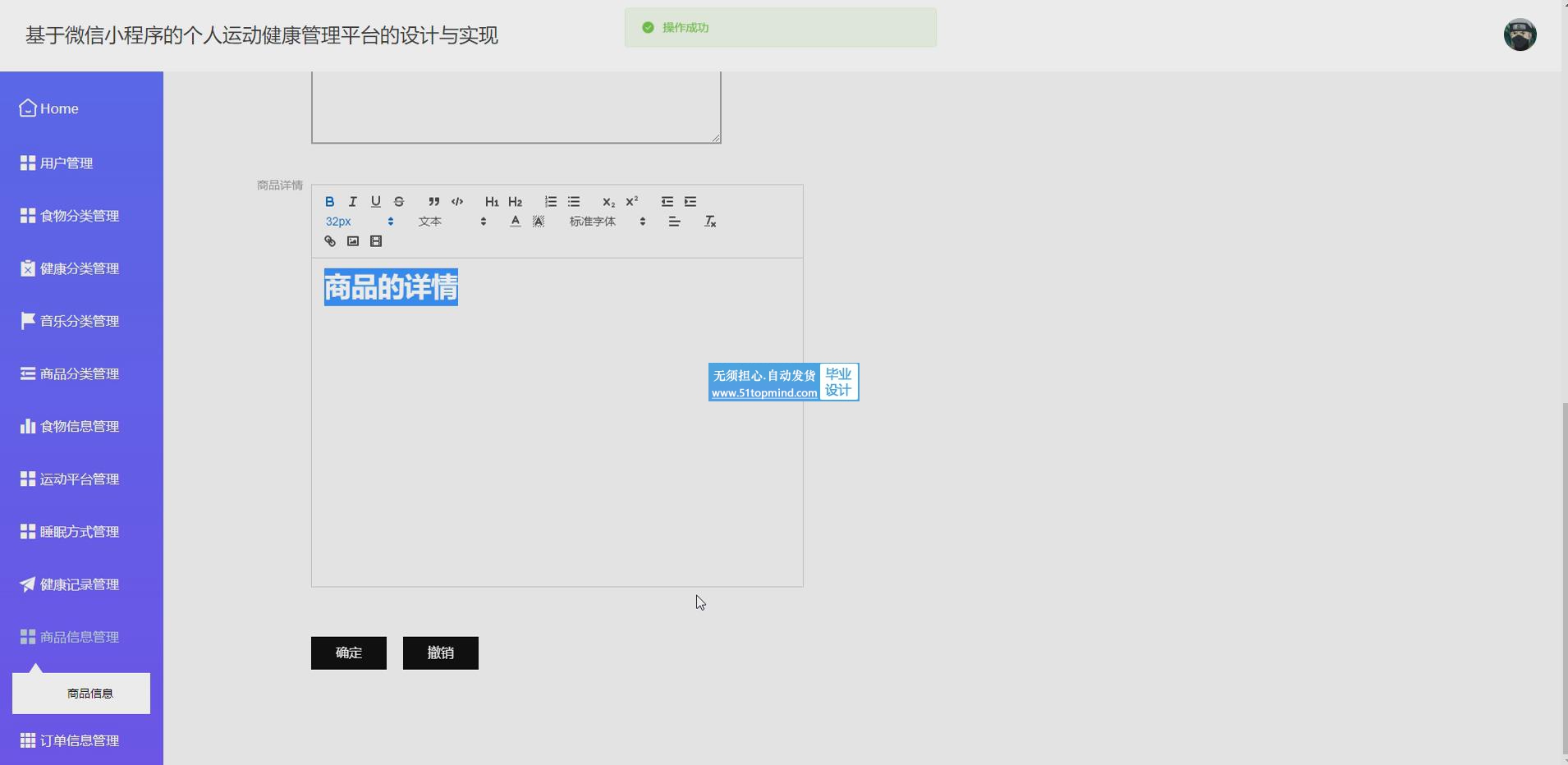The height and width of the screenshot is (765, 1568).
Task: Open 健康分类管理 in the sidebar
Action: pyautogui.click(x=81, y=268)
